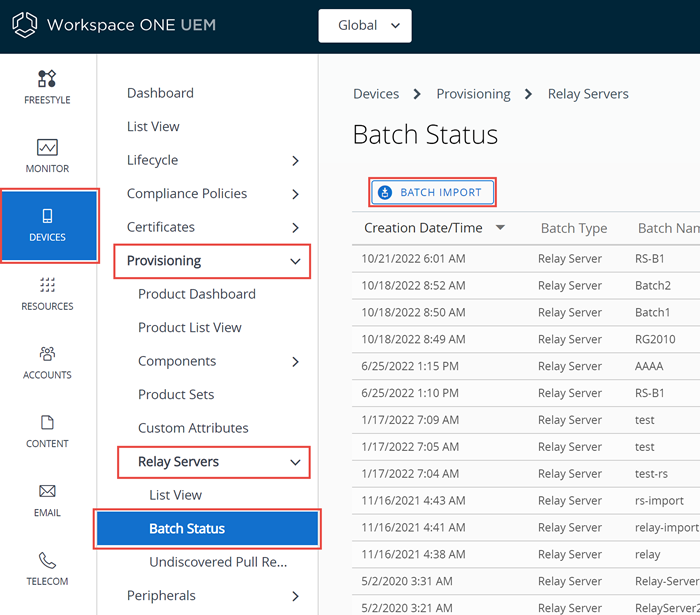Screen dimensions: 700x615
Task: Open the Dashboard menu item
Action: point(160,93)
